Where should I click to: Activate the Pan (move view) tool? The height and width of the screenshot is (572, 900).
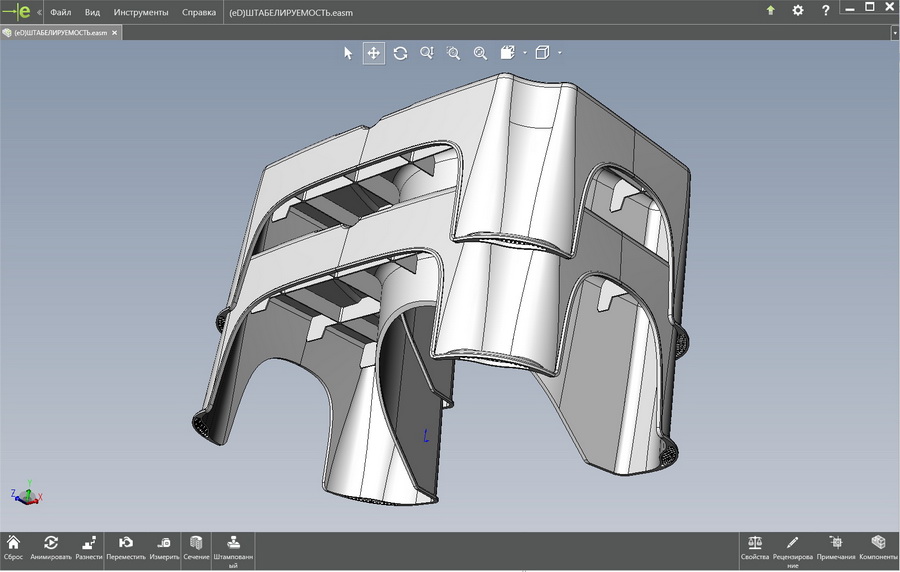pyautogui.click(x=374, y=53)
